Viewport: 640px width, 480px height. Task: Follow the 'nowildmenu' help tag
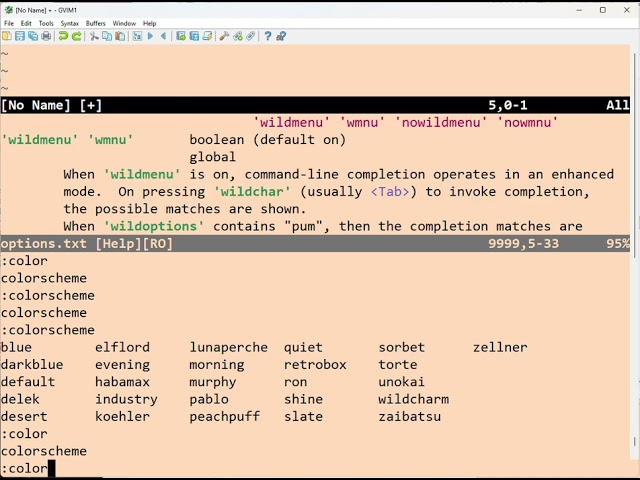(x=441, y=122)
